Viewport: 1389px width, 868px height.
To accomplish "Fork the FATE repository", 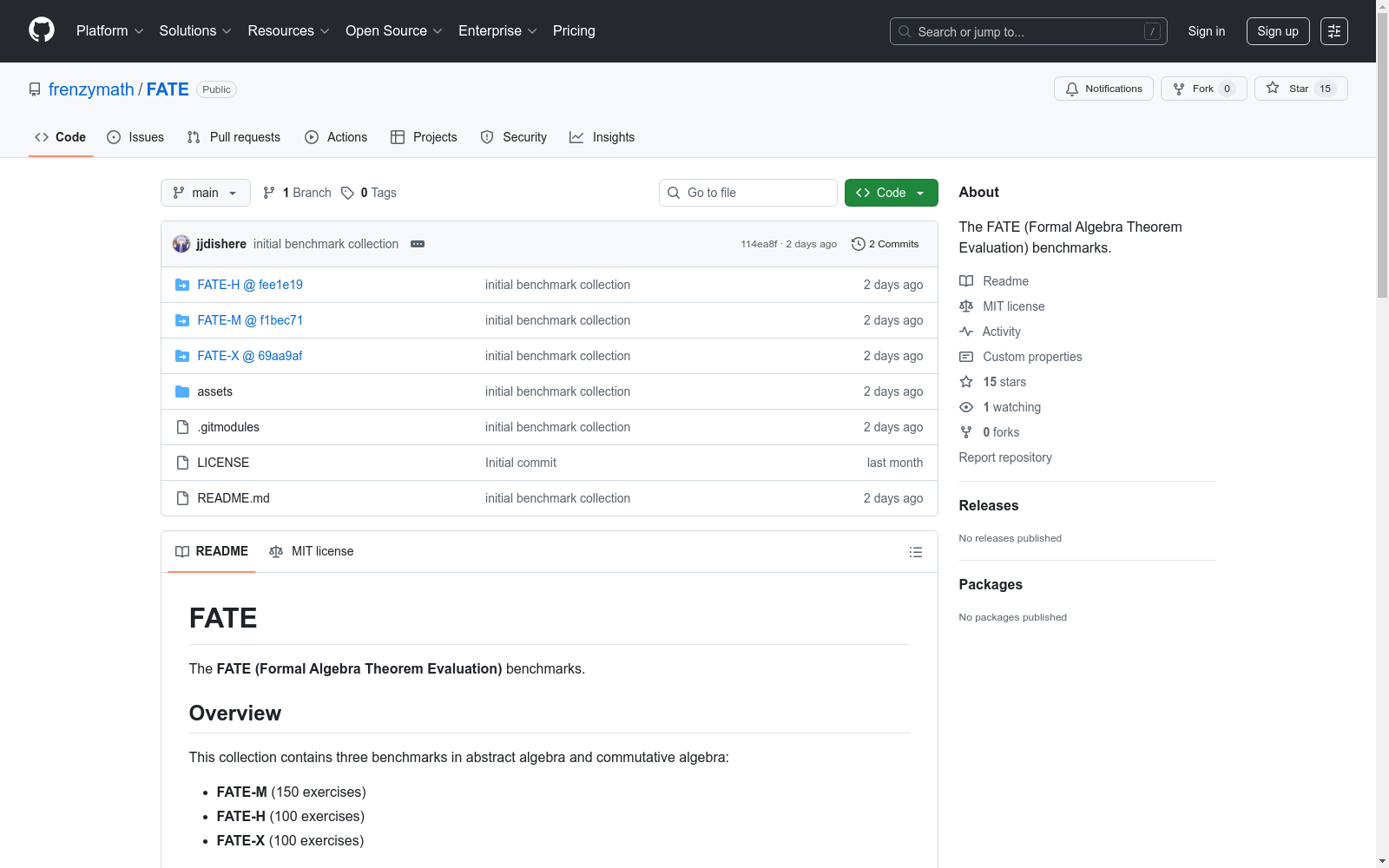I will coord(1204,89).
